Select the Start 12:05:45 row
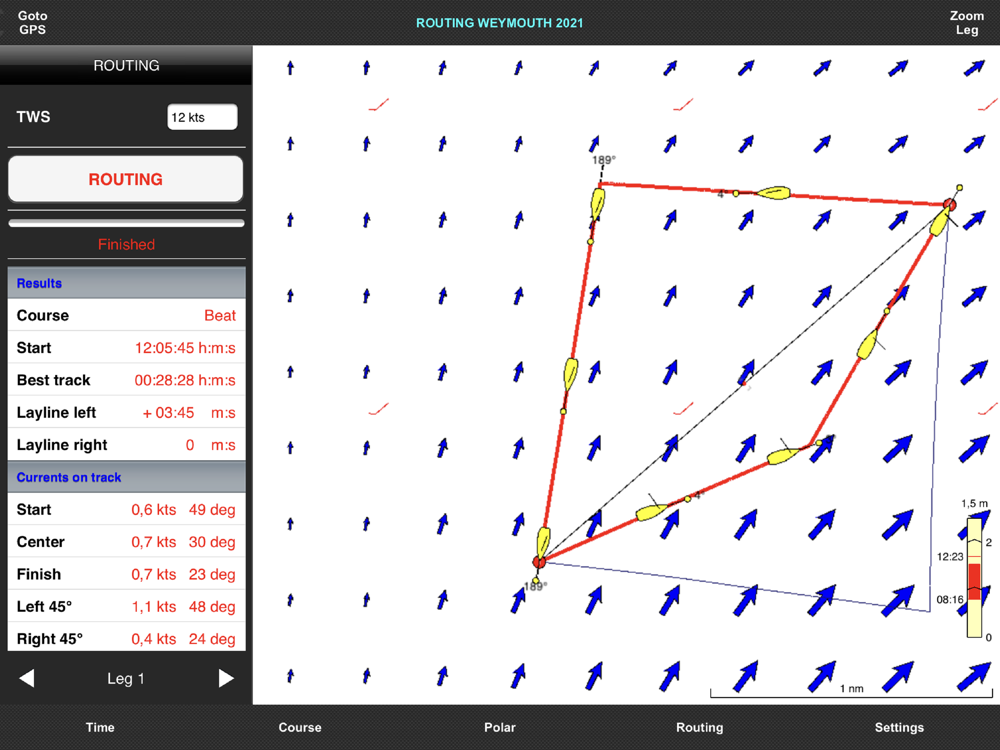The height and width of the screenshot is (750, 1000). click(126, 348)
